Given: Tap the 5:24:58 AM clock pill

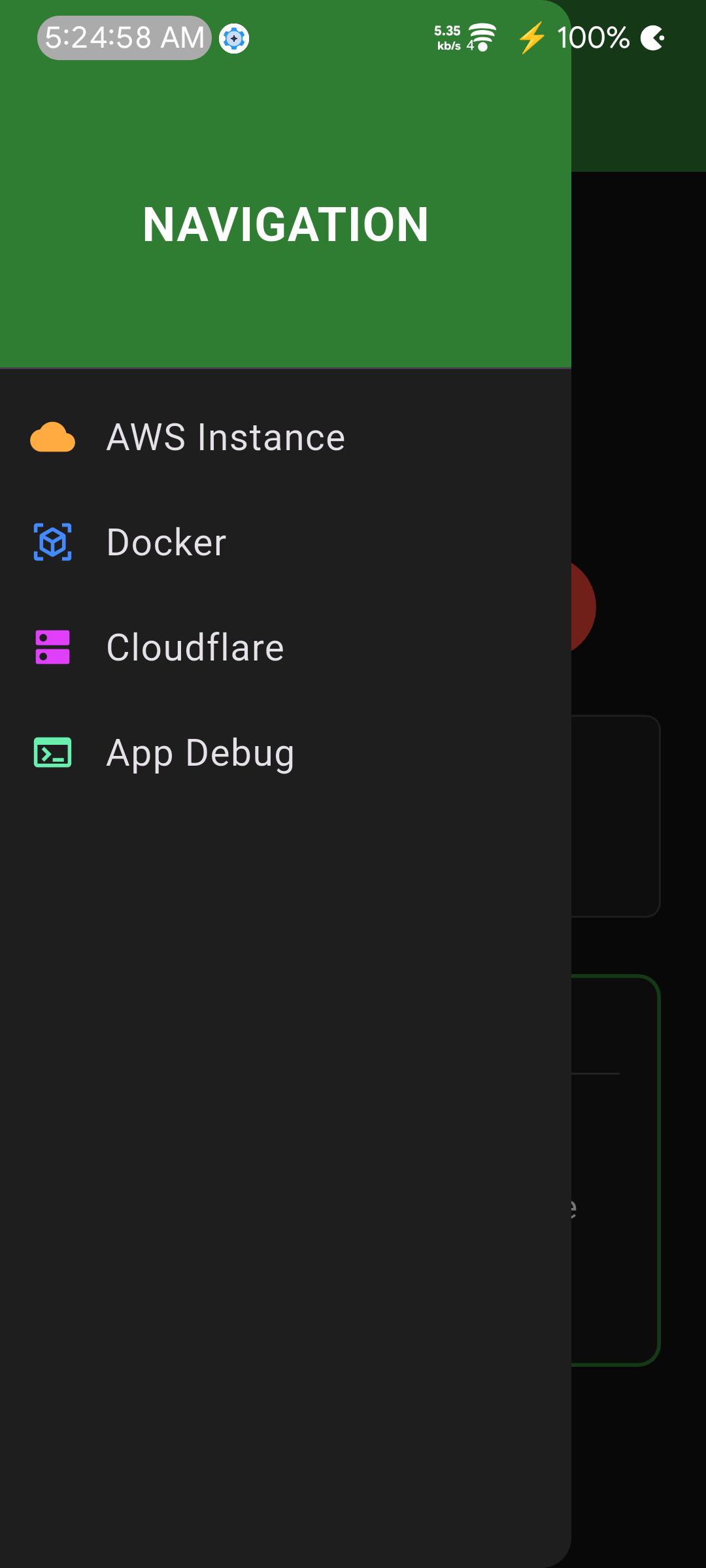Looking at the screenshot, I should point(124,38).
